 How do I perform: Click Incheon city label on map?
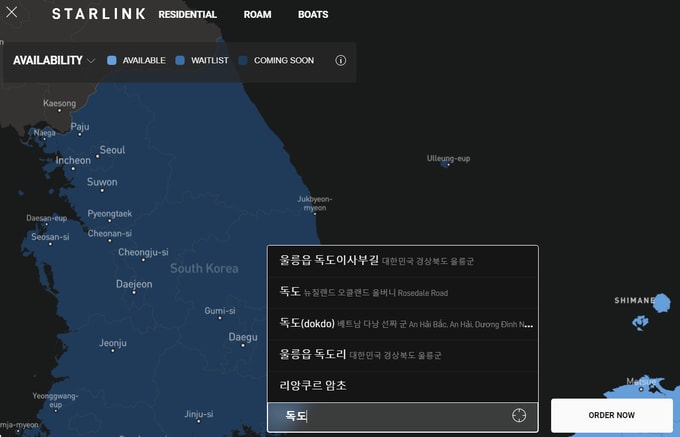click(73, 160)
